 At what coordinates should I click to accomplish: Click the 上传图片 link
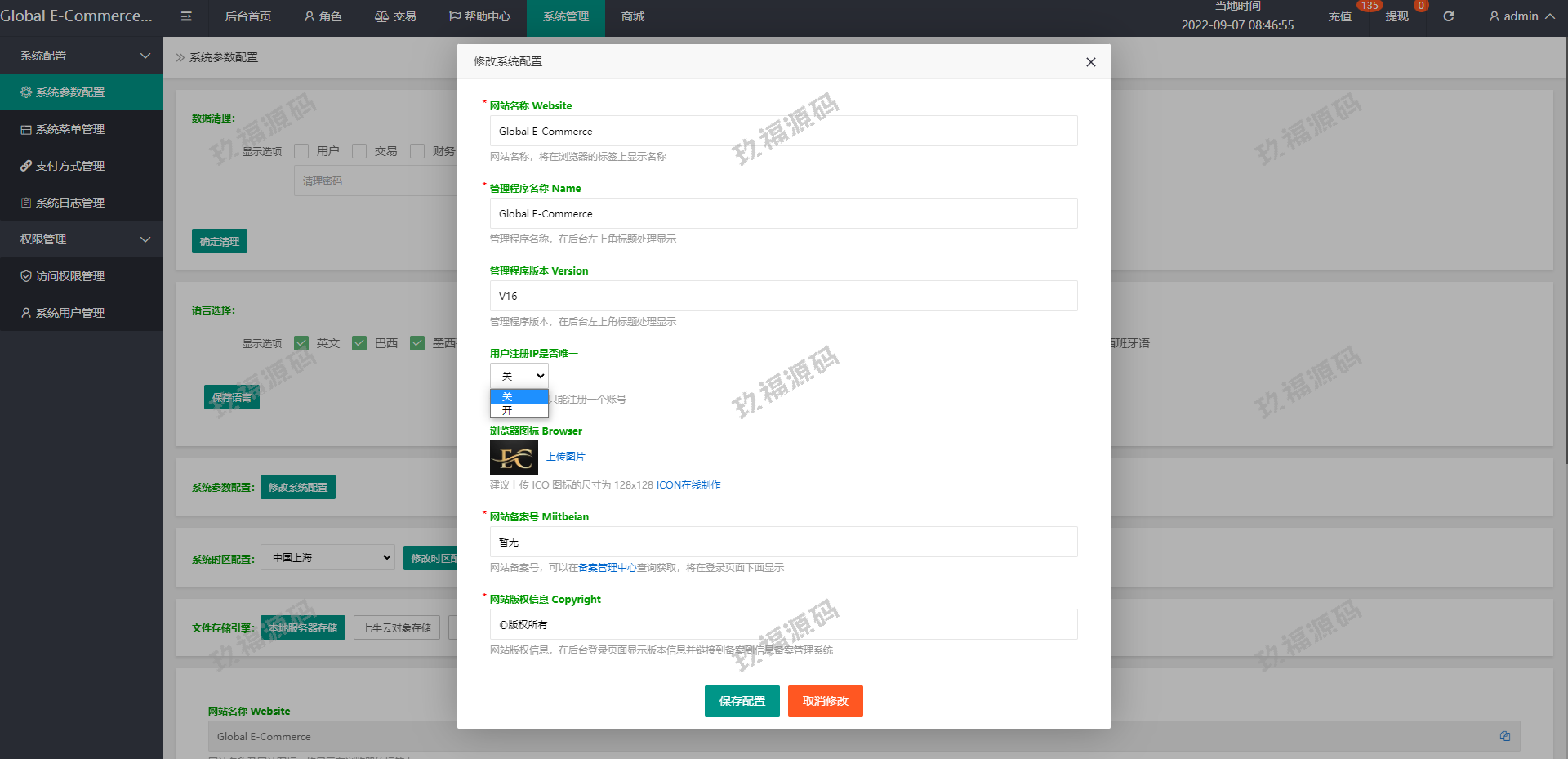566,457
